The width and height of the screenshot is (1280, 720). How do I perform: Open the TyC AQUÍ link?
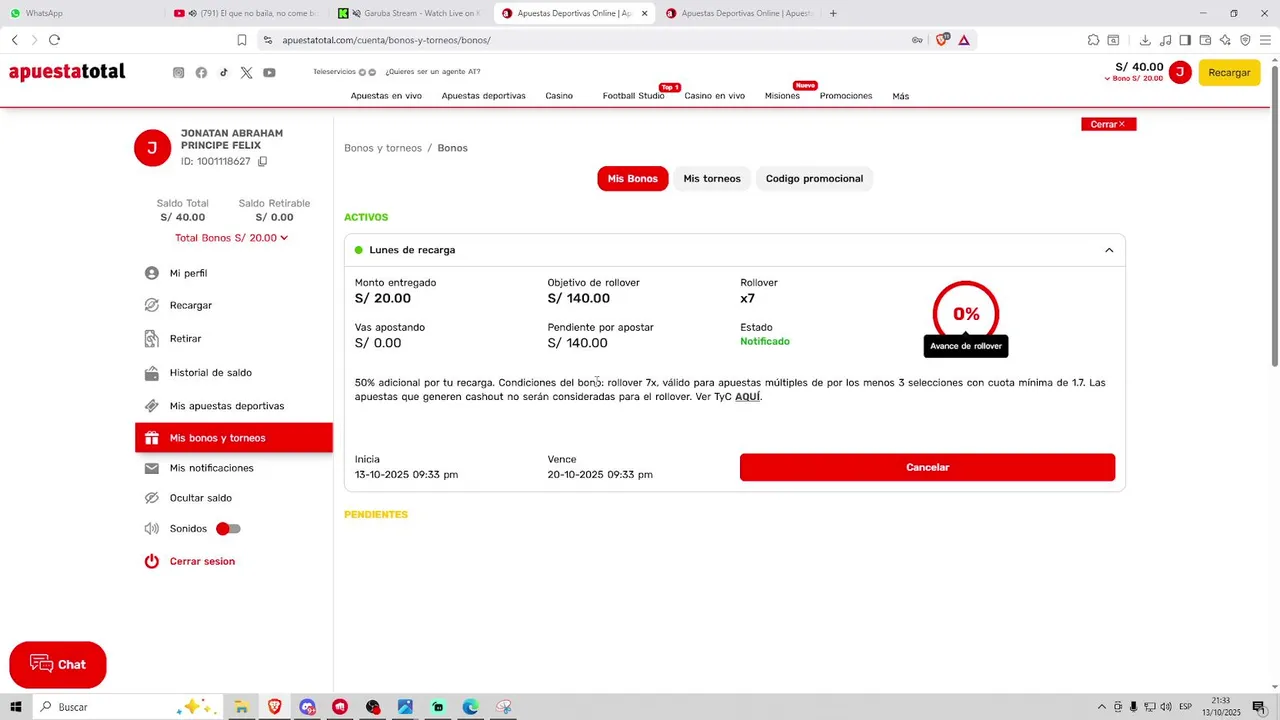pyautogui.click(x=748, y=397)
